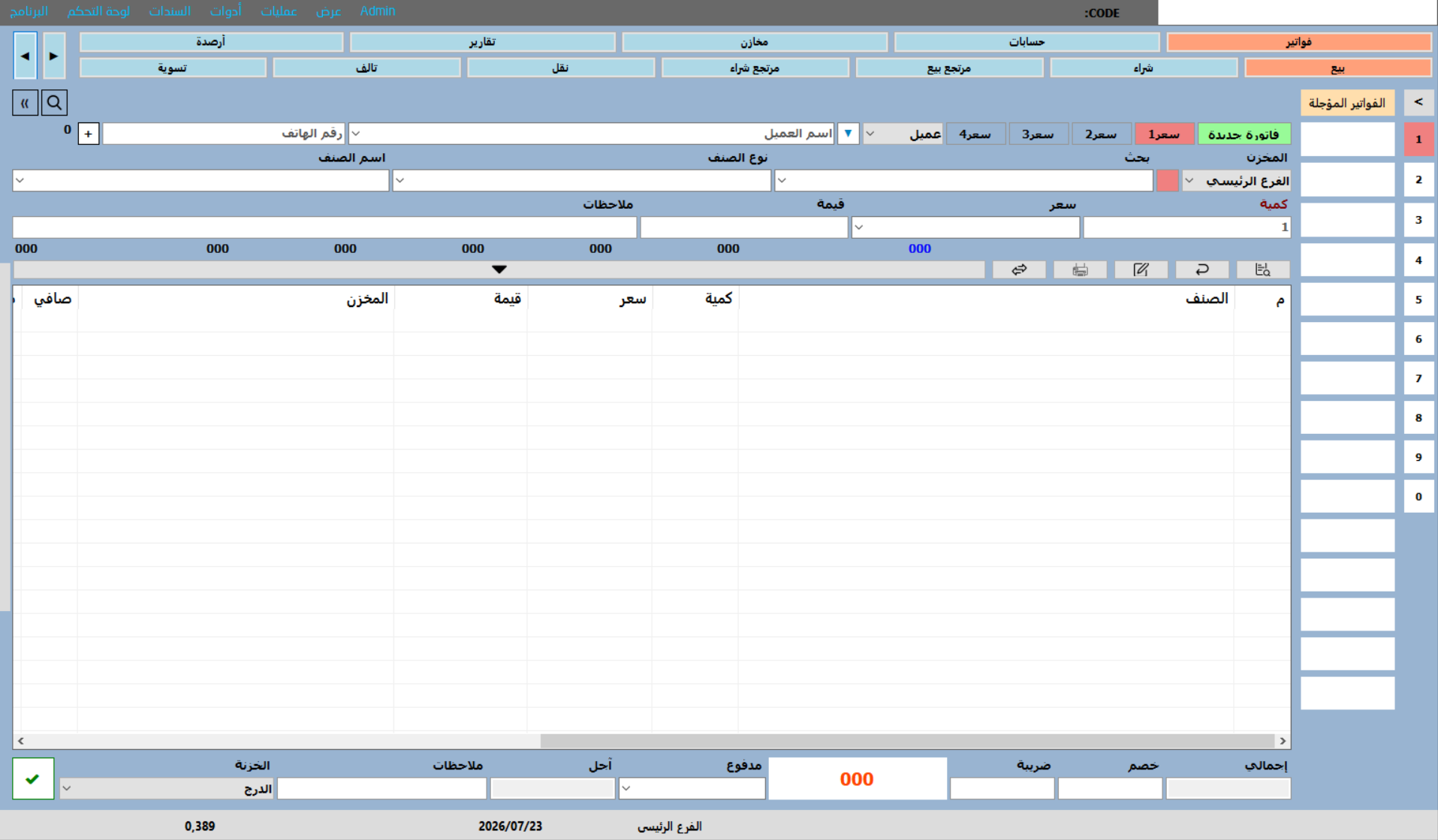Click the تالف damaged button
This screenshot has width=1438, height=840.
366,68
